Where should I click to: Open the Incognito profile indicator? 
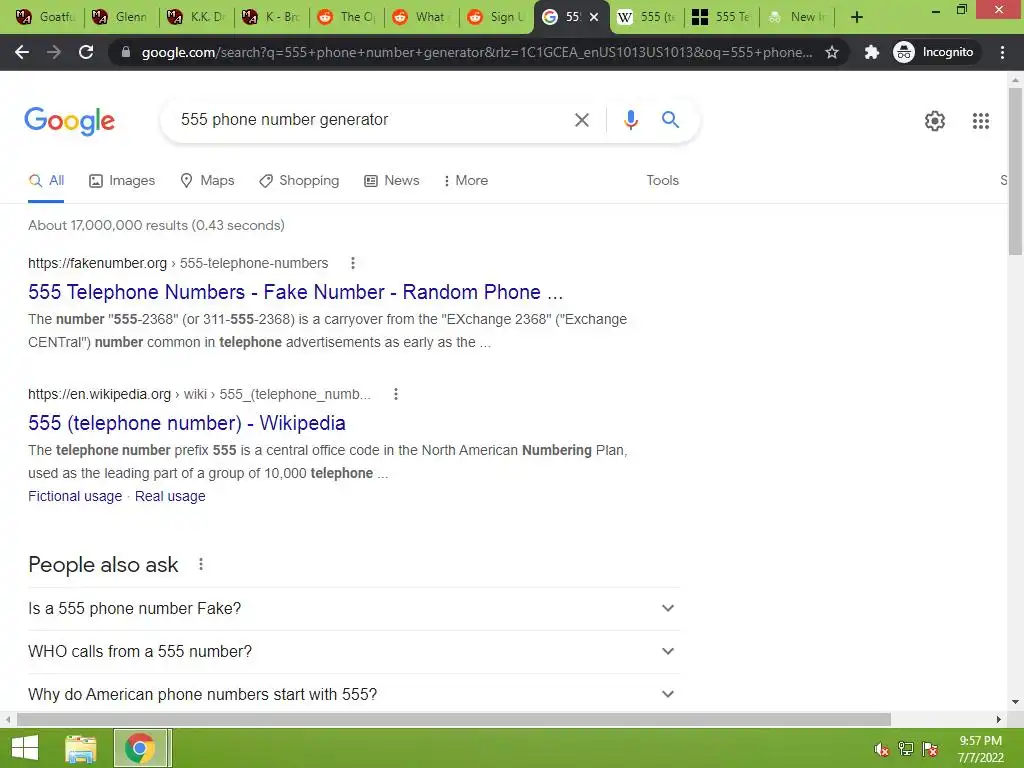[x=934, y=52]
